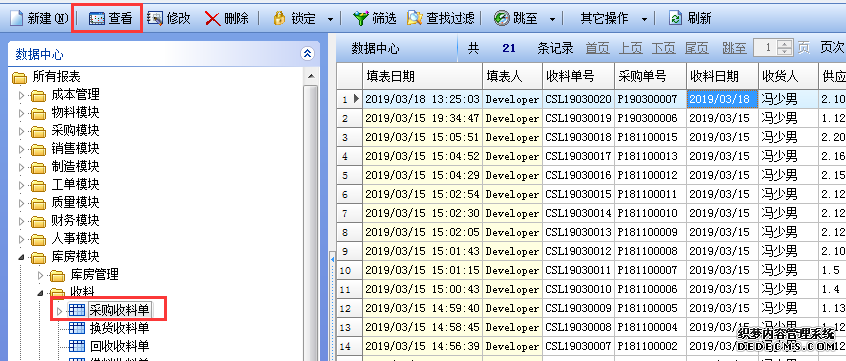Click the red 删除 delete icon

tap(213, 19)
